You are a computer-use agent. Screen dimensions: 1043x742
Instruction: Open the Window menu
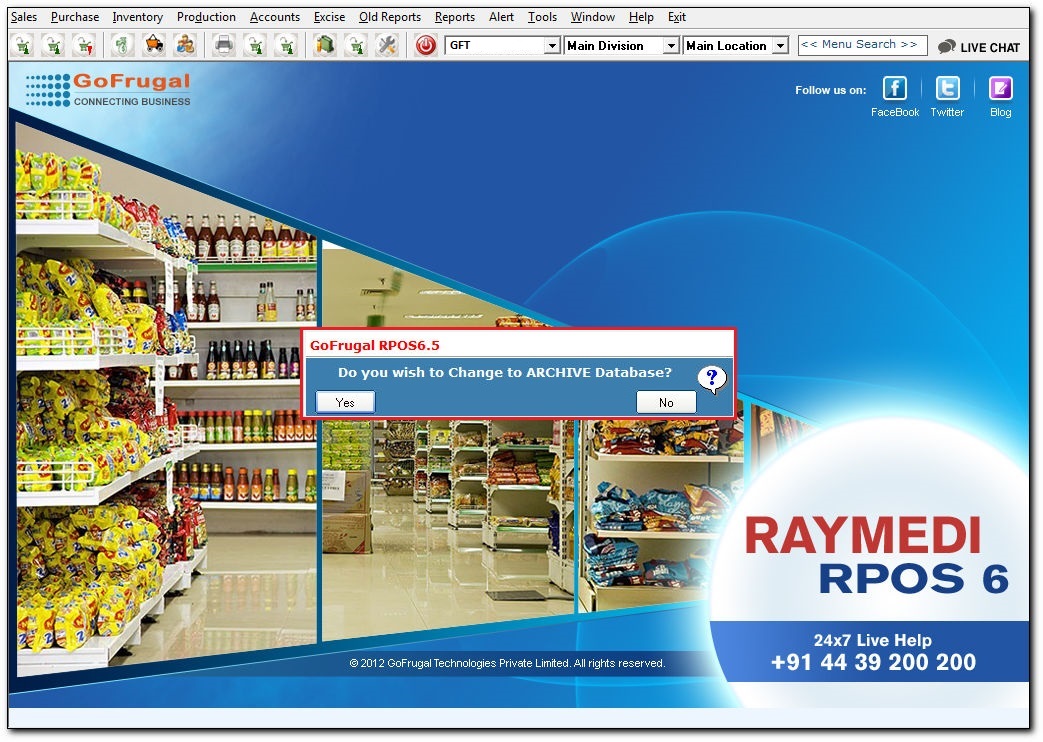pyautogui.click(x=593, y=17)
